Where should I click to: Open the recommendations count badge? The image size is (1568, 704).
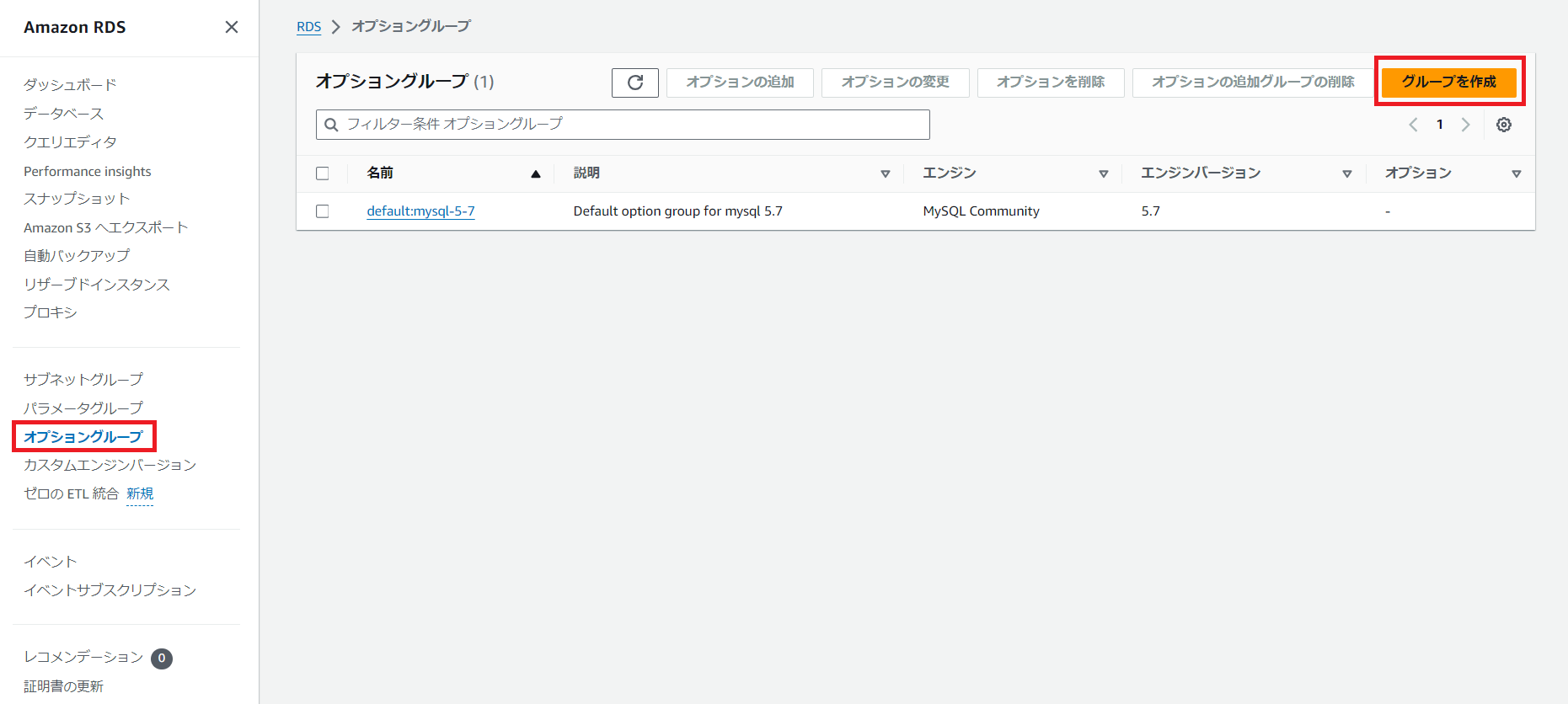pos(162,659)
